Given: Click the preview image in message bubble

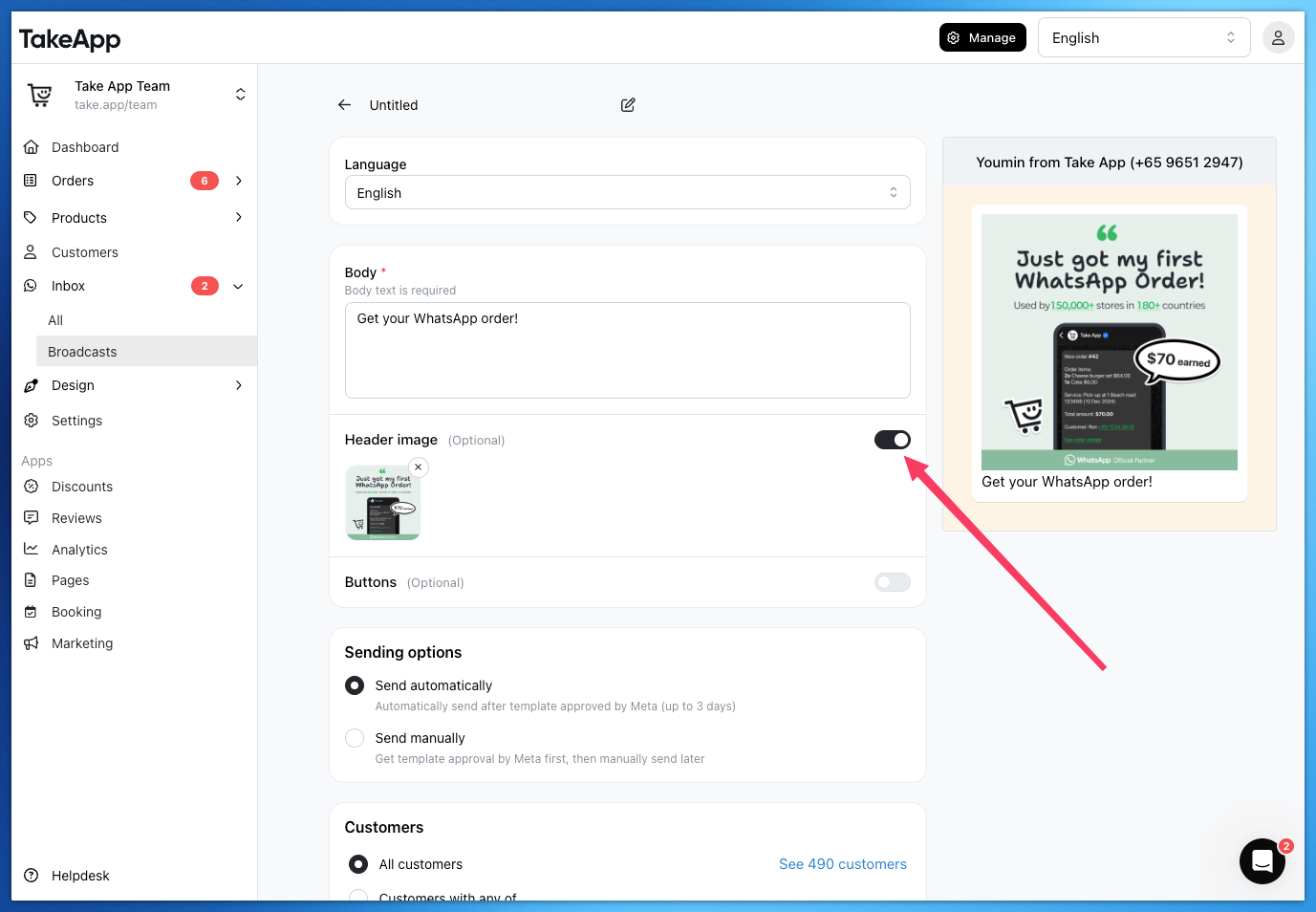Looking at the screenshot, I should point(1110,342).
